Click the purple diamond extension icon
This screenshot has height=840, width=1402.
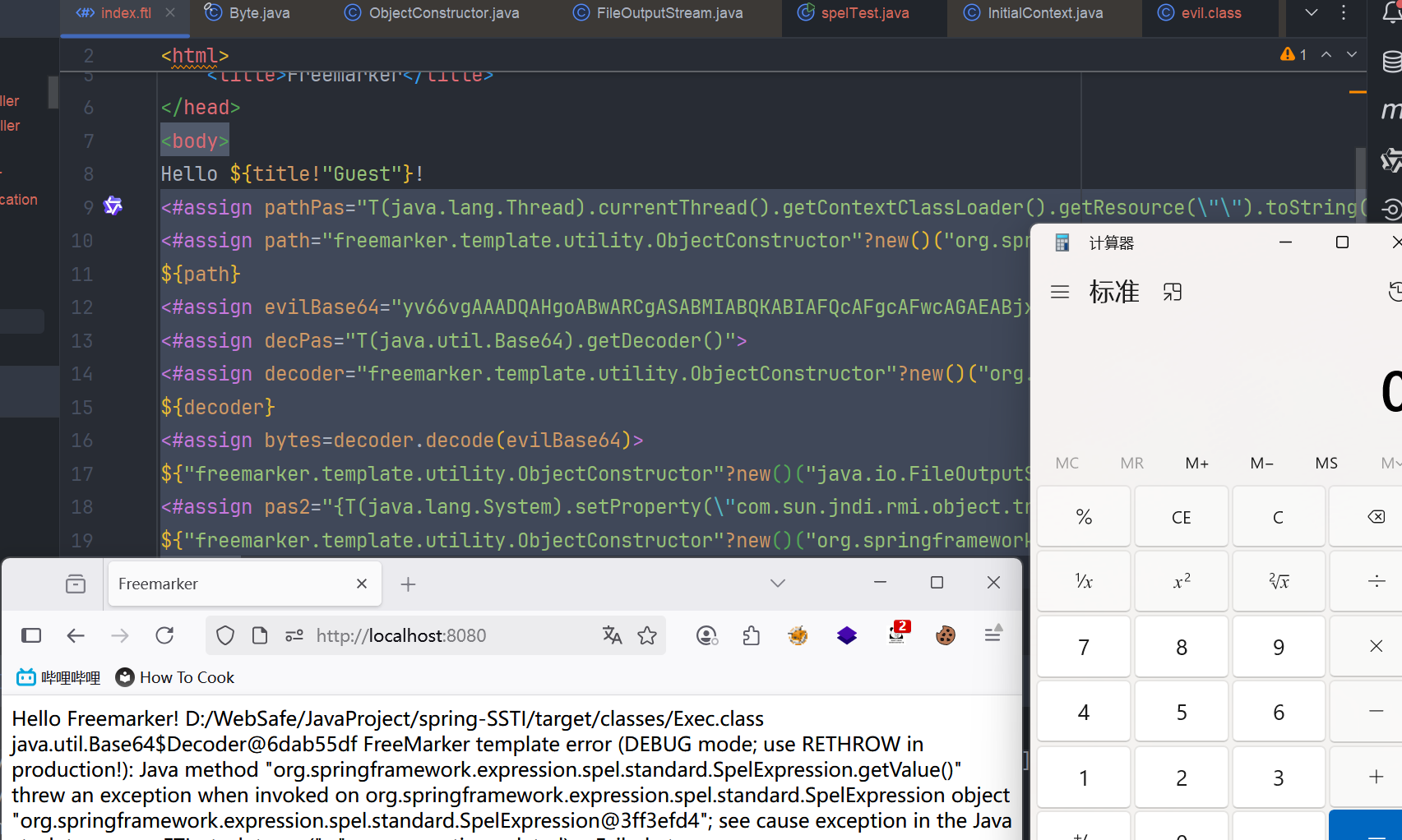tap(847, 635)
